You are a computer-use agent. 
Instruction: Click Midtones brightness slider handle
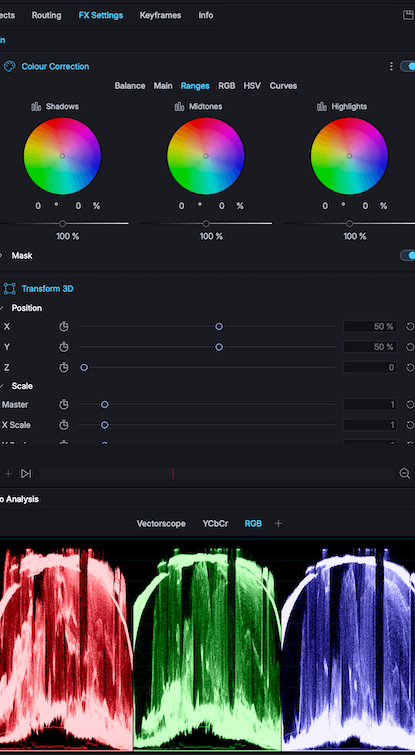point(206,223)
